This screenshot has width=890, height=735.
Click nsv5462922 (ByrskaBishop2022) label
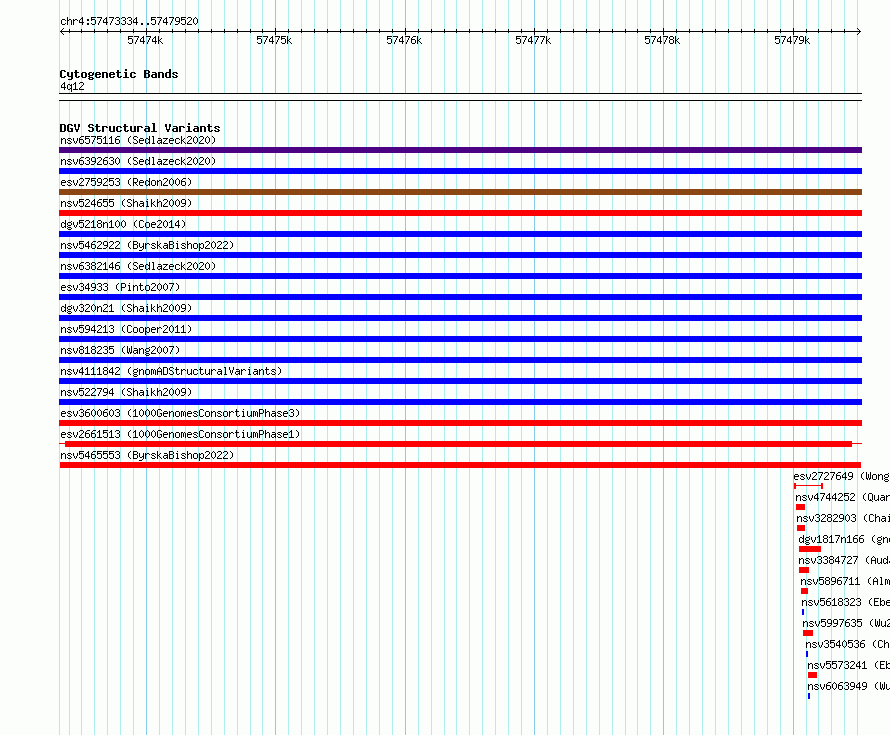pos(147,245)
